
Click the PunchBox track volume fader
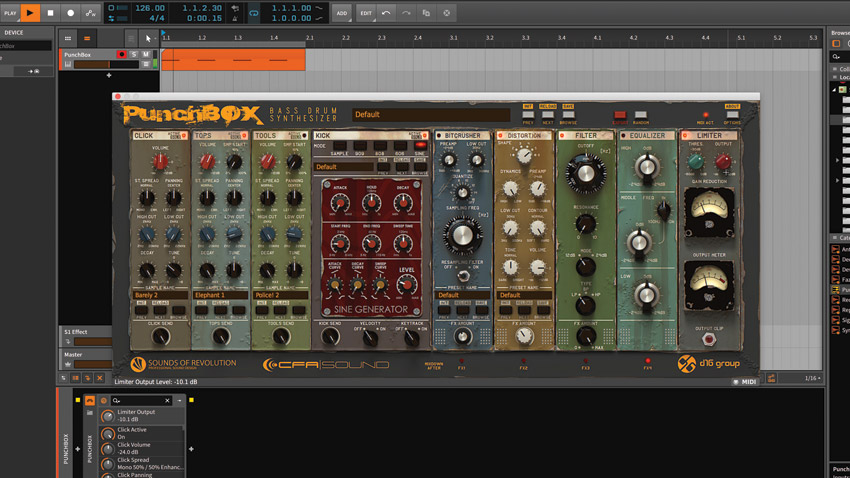106,64
